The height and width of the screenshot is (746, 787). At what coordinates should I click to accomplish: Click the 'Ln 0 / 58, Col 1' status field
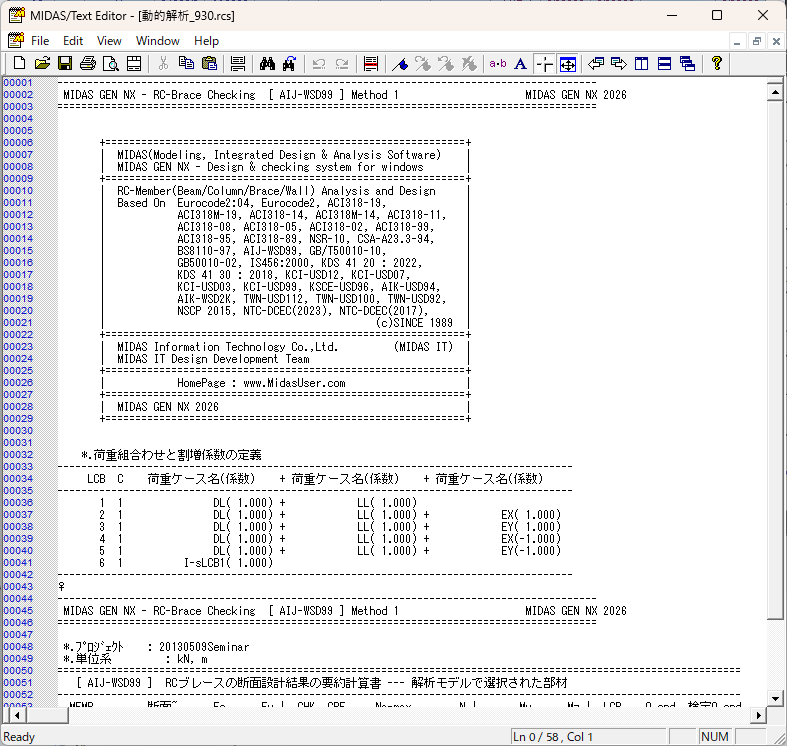click(590, 736)
